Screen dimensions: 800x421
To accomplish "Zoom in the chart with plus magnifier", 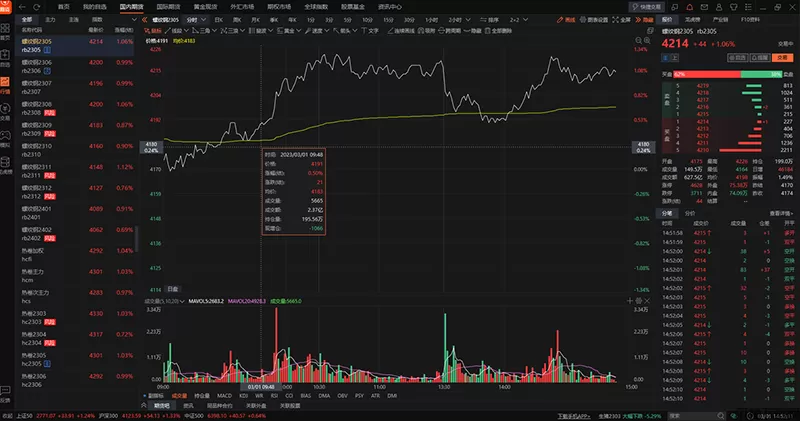I will pyautogui.click(x=647, y=40).
